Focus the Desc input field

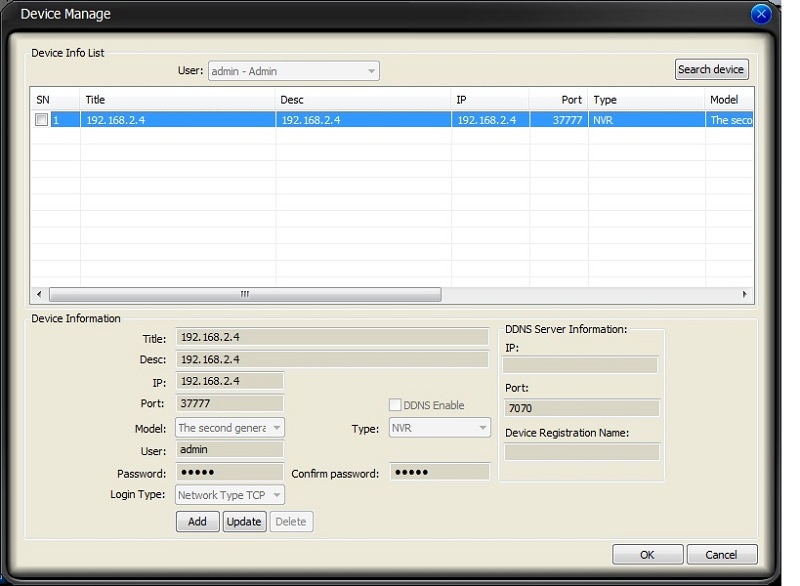pos(332,359)
